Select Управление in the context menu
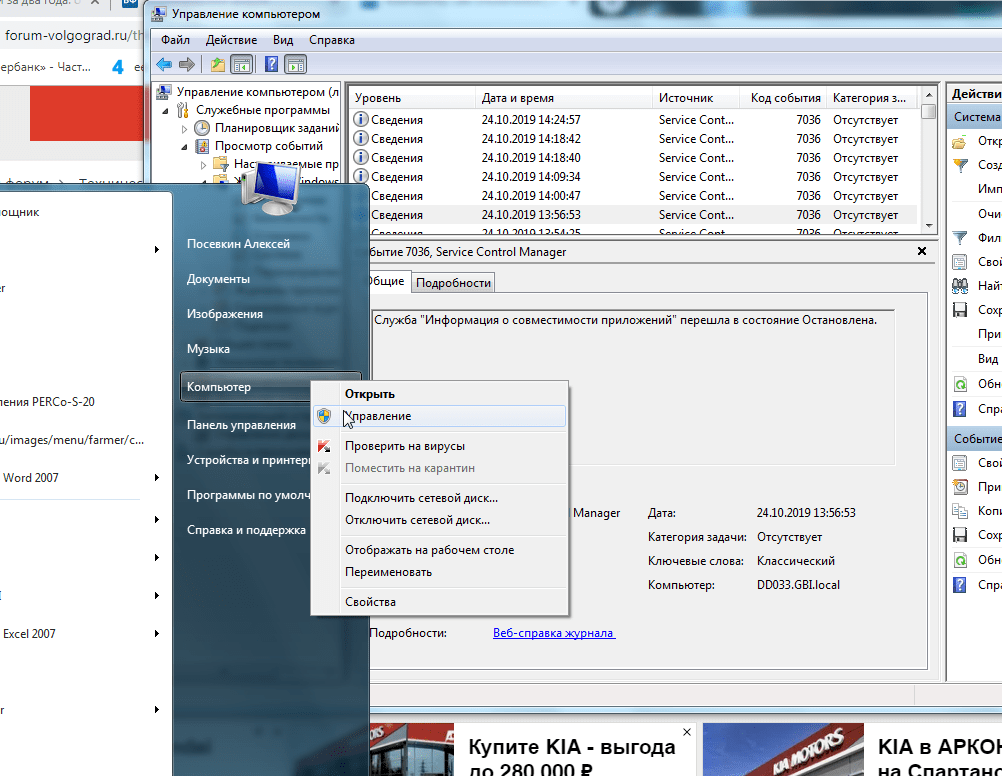The image size is (1002, 776). tap(378, 416)
